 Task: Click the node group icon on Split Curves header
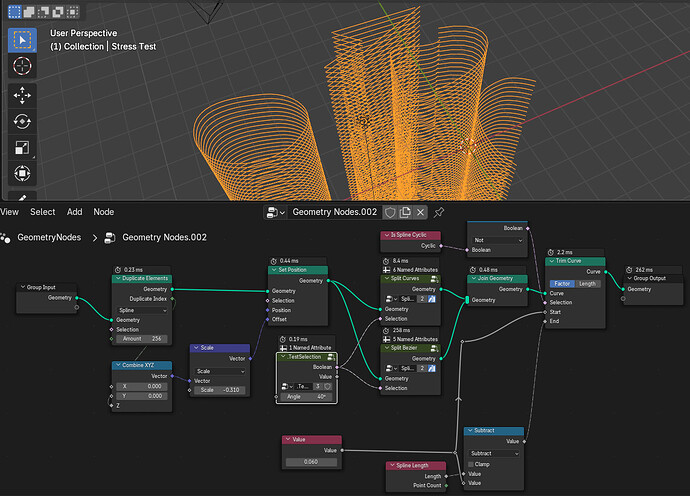tap(434, 279)
